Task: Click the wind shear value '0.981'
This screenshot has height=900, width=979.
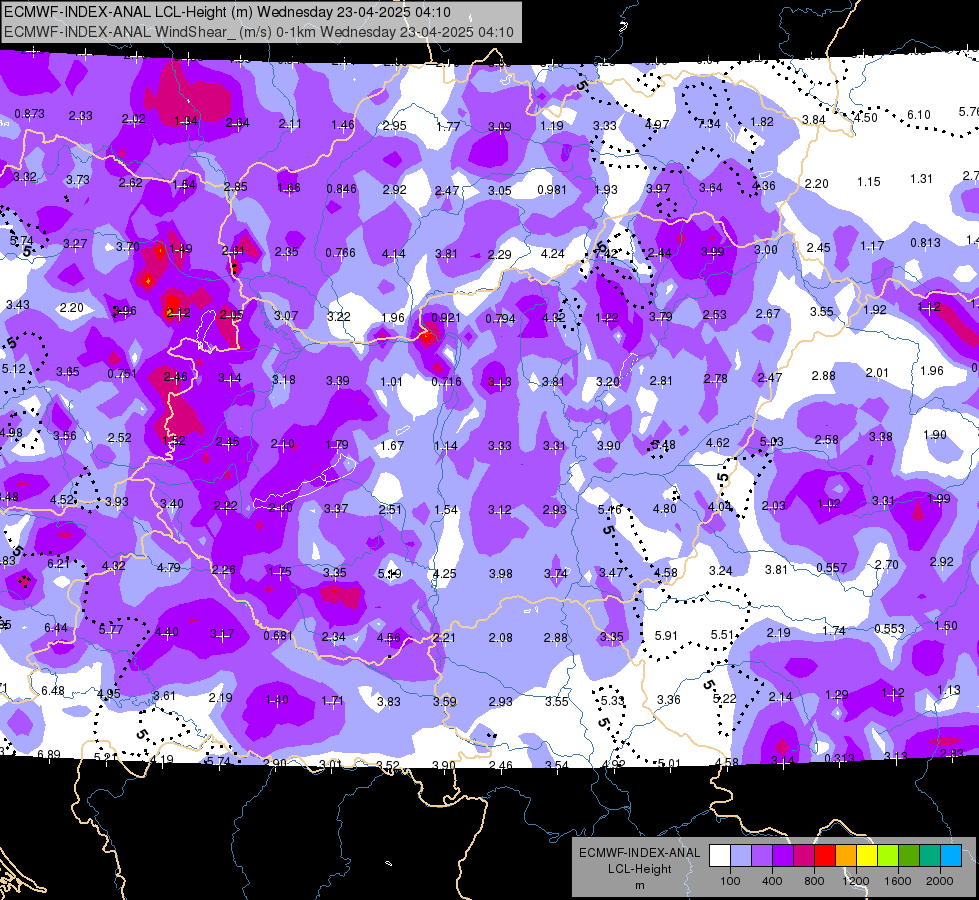Action: (x=552, y=189)
